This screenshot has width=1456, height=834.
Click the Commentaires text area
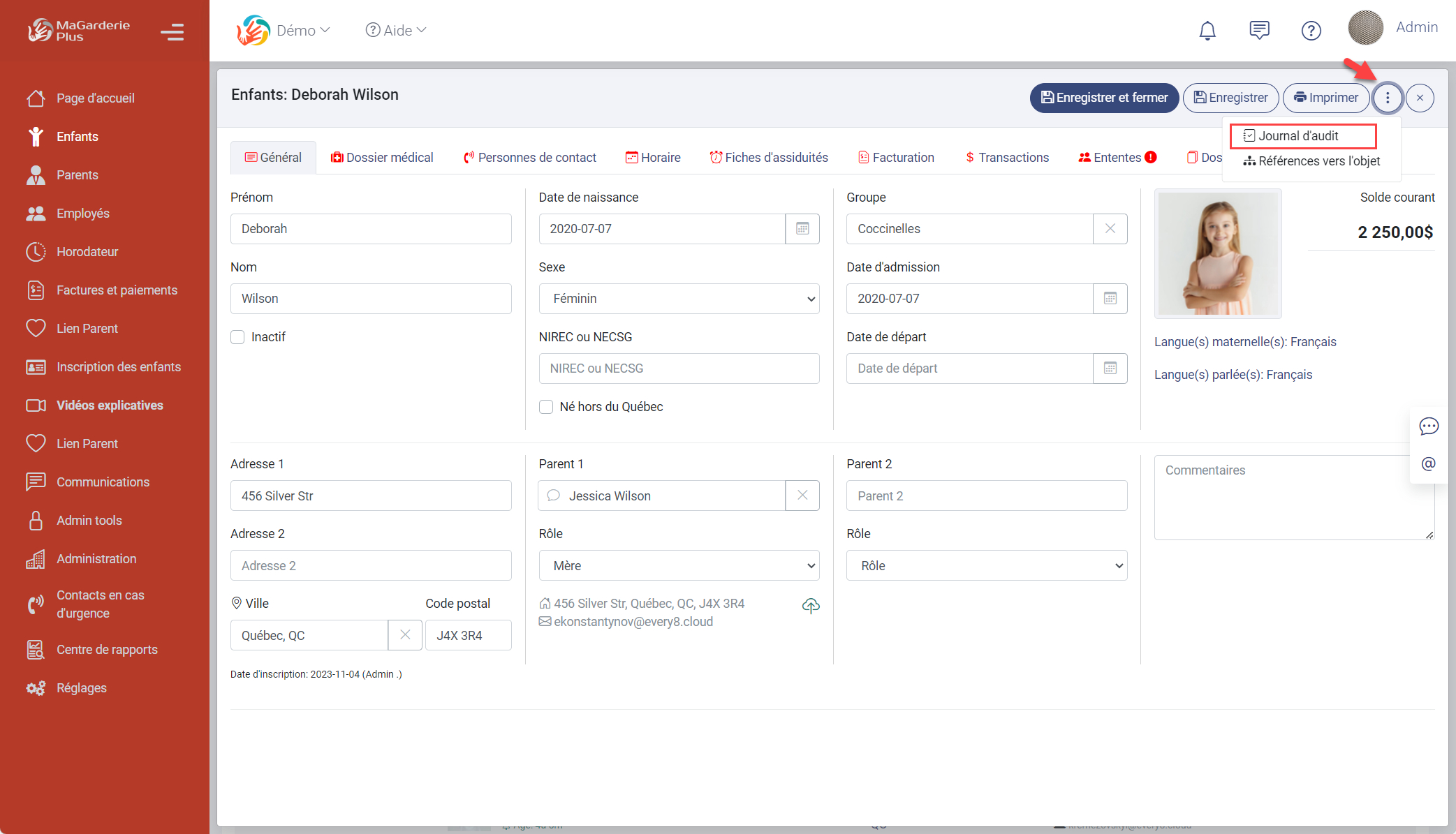(1293, 498)
